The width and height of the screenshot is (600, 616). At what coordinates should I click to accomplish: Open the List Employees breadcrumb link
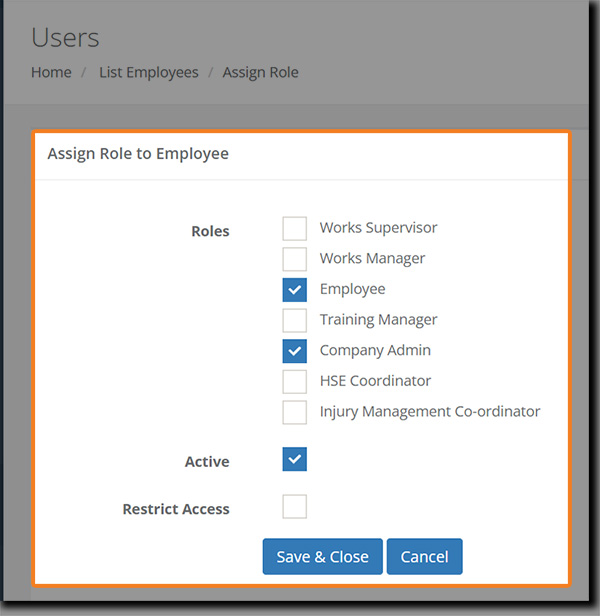coord(148,72)
